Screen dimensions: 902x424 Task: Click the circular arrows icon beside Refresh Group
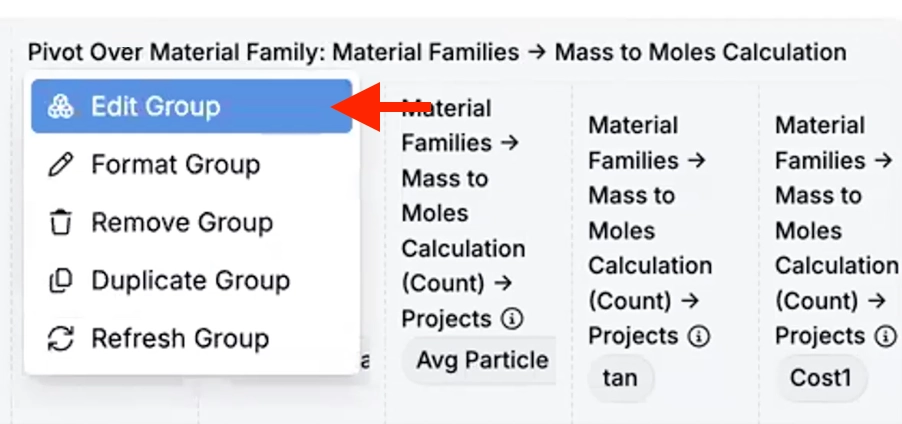[61, 339]
